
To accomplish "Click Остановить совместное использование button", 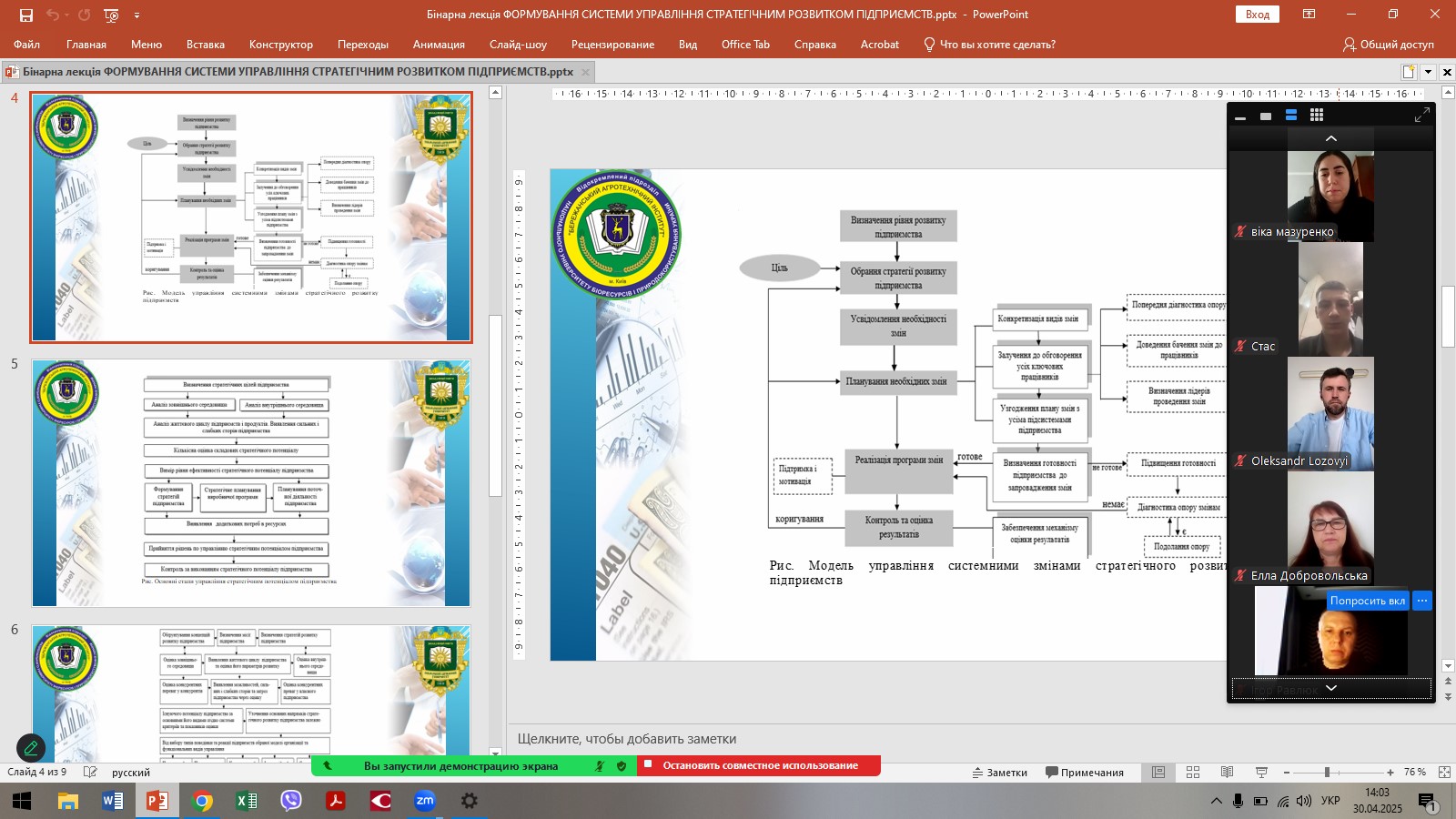I will (x=759, y=766).
